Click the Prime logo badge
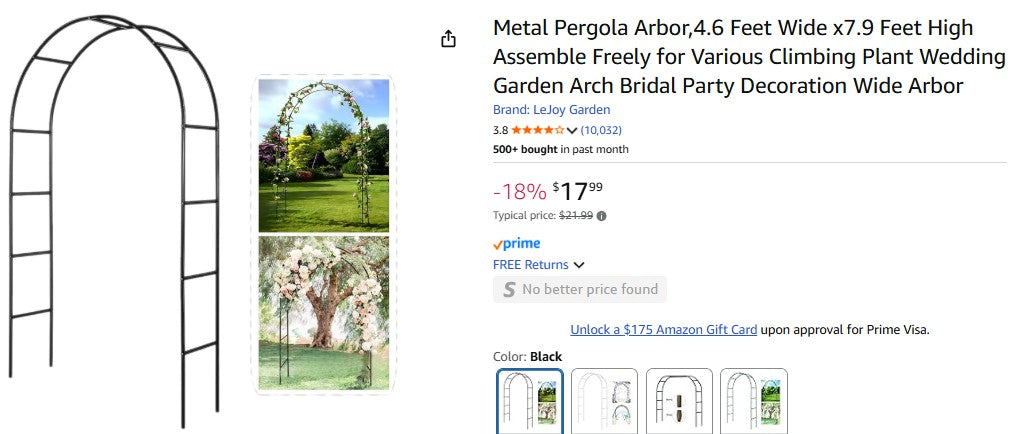 point(516,243)
